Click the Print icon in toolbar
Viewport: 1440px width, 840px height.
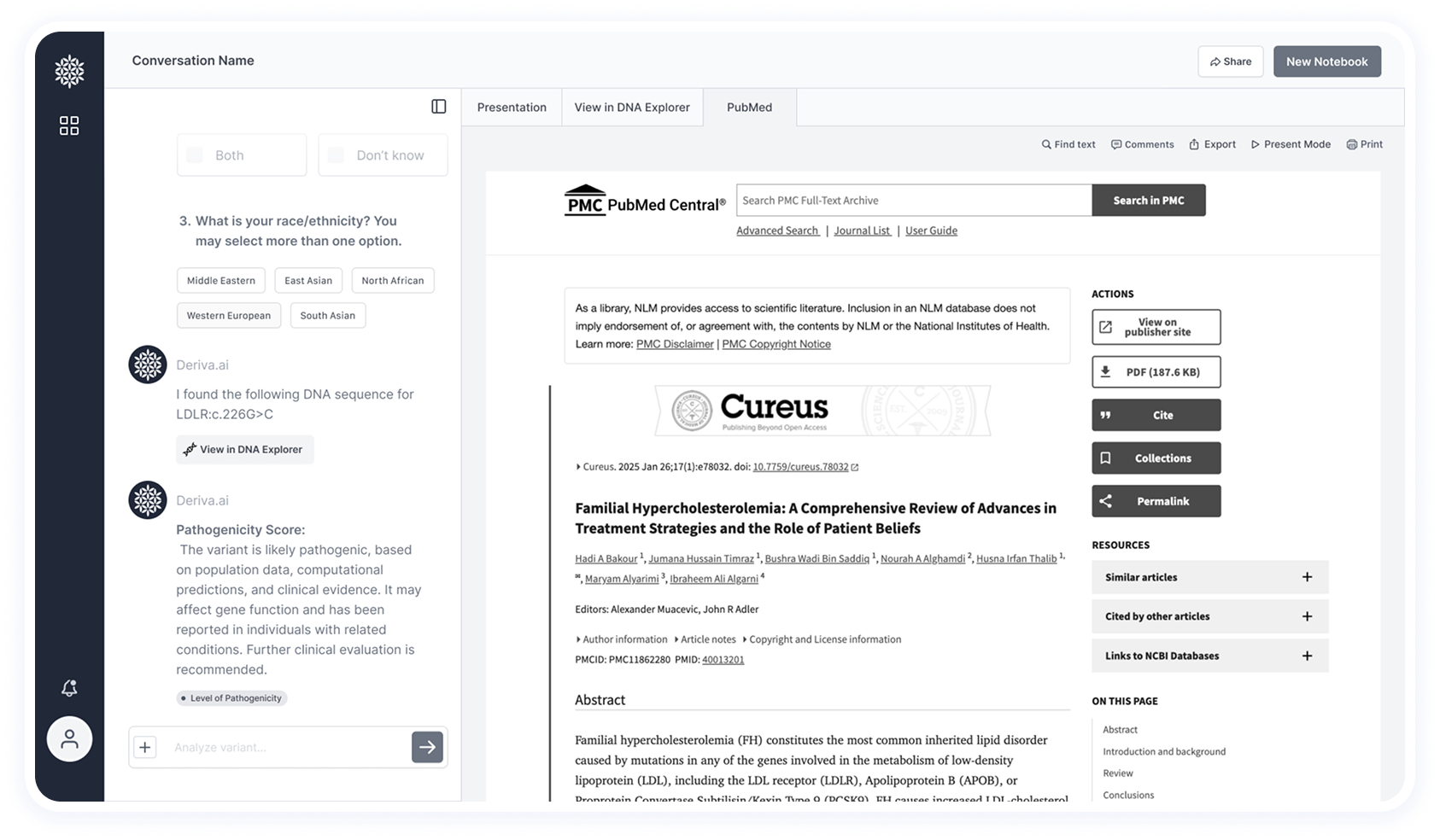pos(1351,144)
